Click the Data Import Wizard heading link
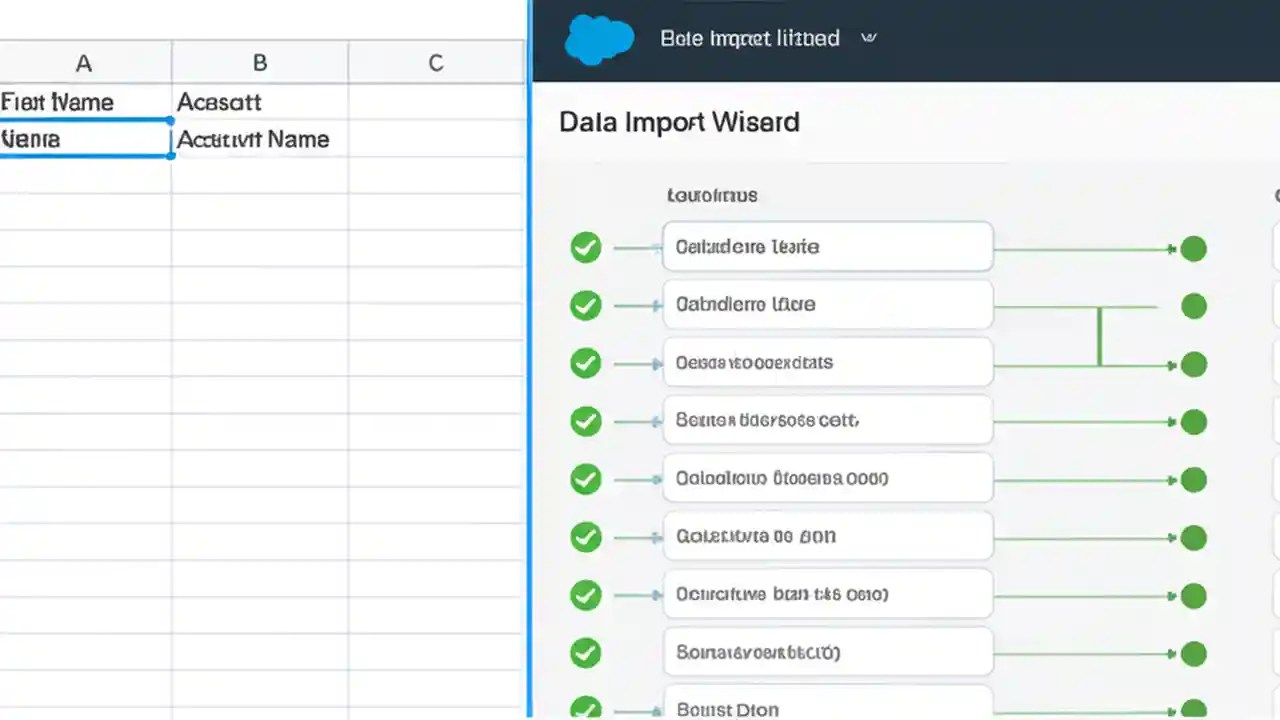The image size is (1280, 720). 679,122
